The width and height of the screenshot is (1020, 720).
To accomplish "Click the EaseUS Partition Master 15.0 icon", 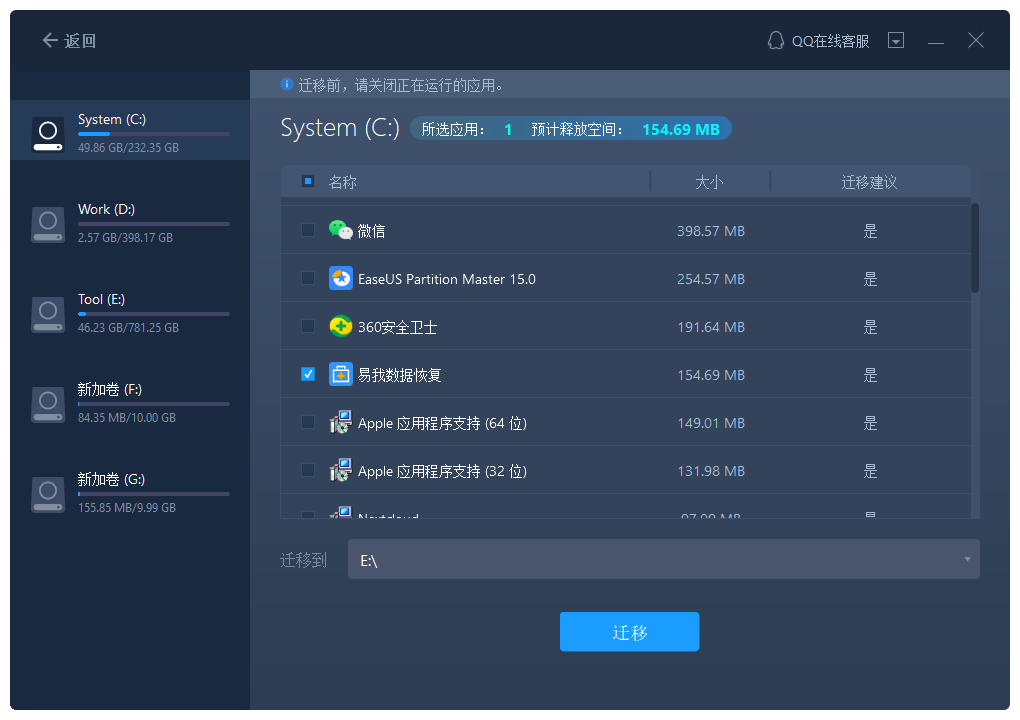I will 341,278.
